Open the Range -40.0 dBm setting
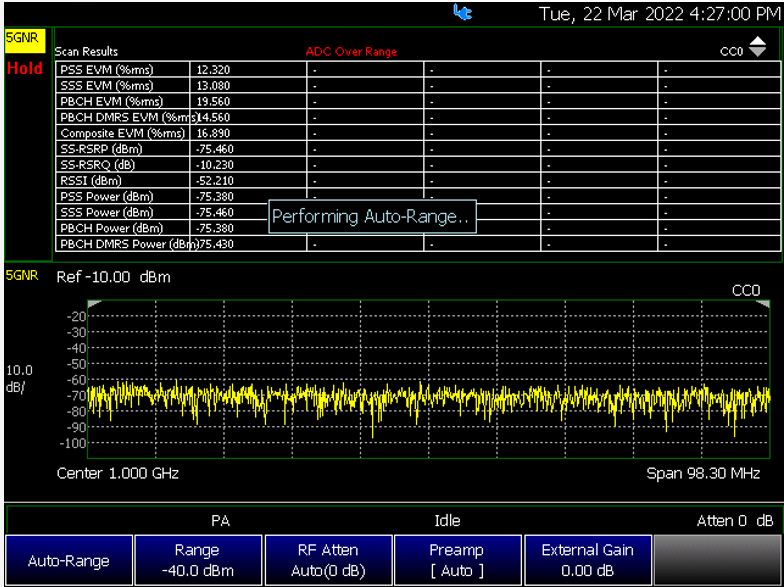This screenshot has height=587, width=784. click(x=198, y=560)
